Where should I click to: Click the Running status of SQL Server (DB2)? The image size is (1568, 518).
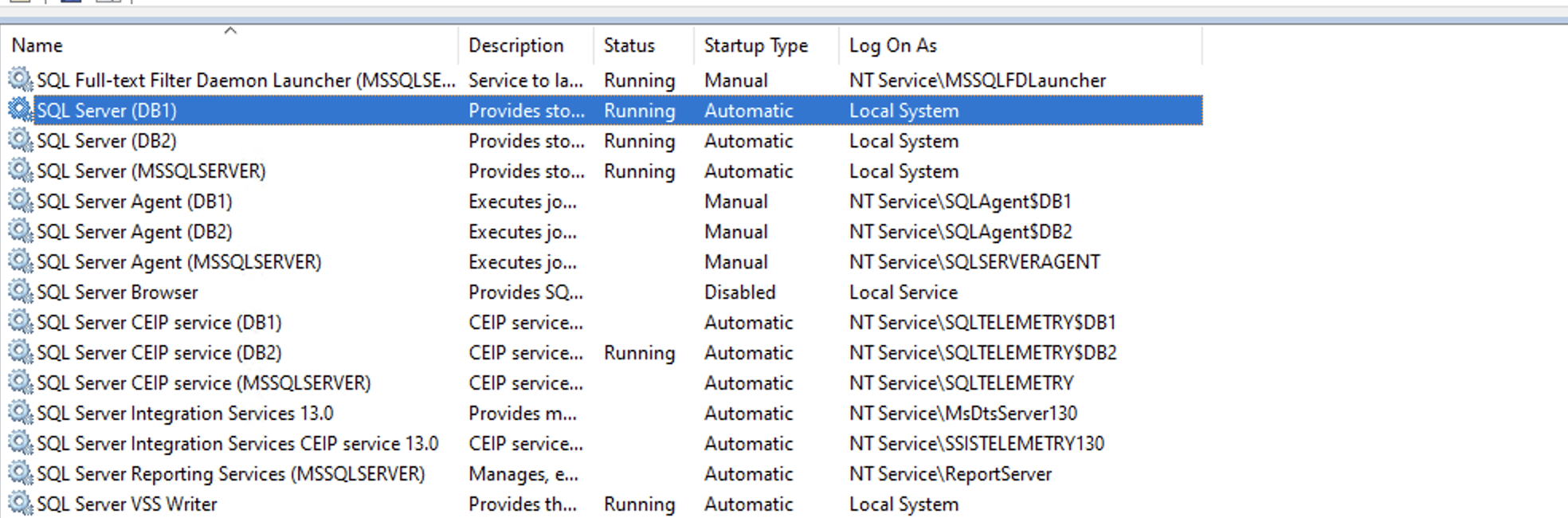(639, 141)
